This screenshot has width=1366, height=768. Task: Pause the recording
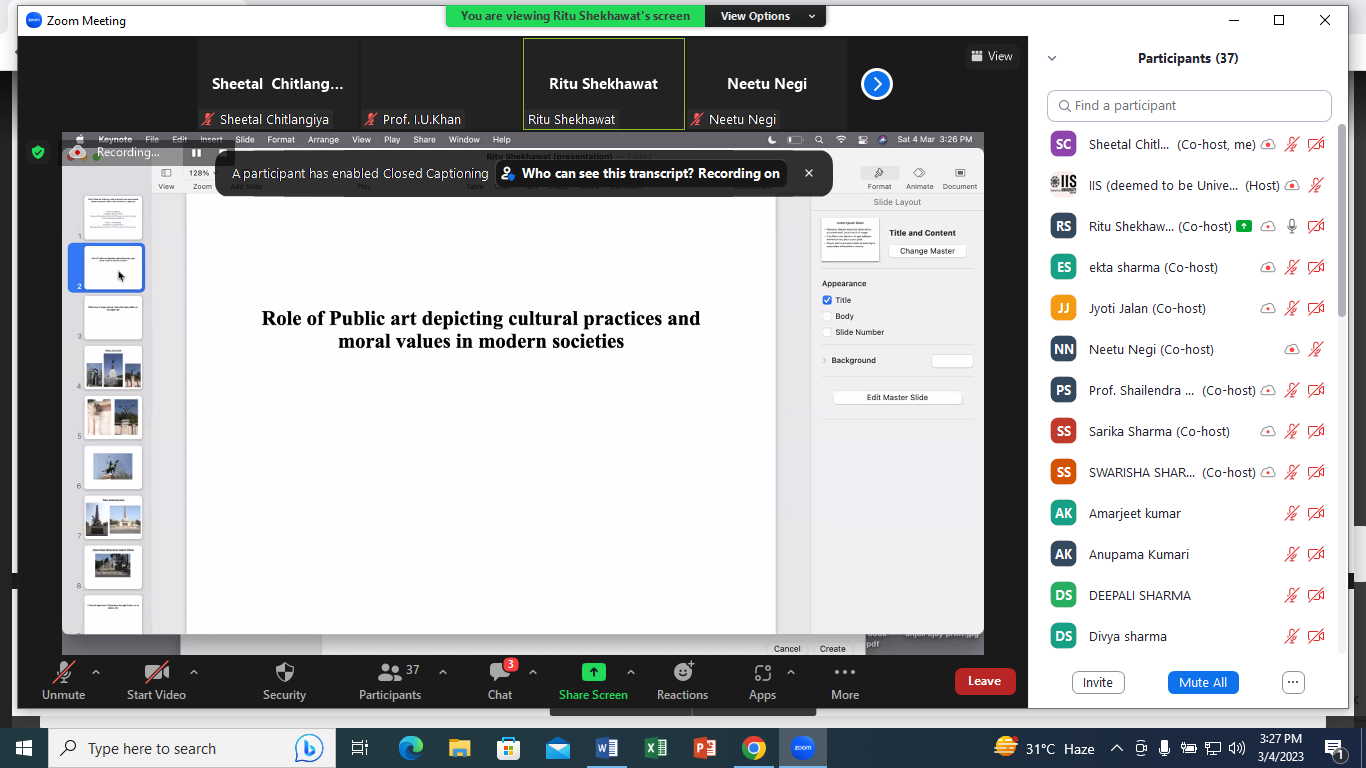[196, 153]
